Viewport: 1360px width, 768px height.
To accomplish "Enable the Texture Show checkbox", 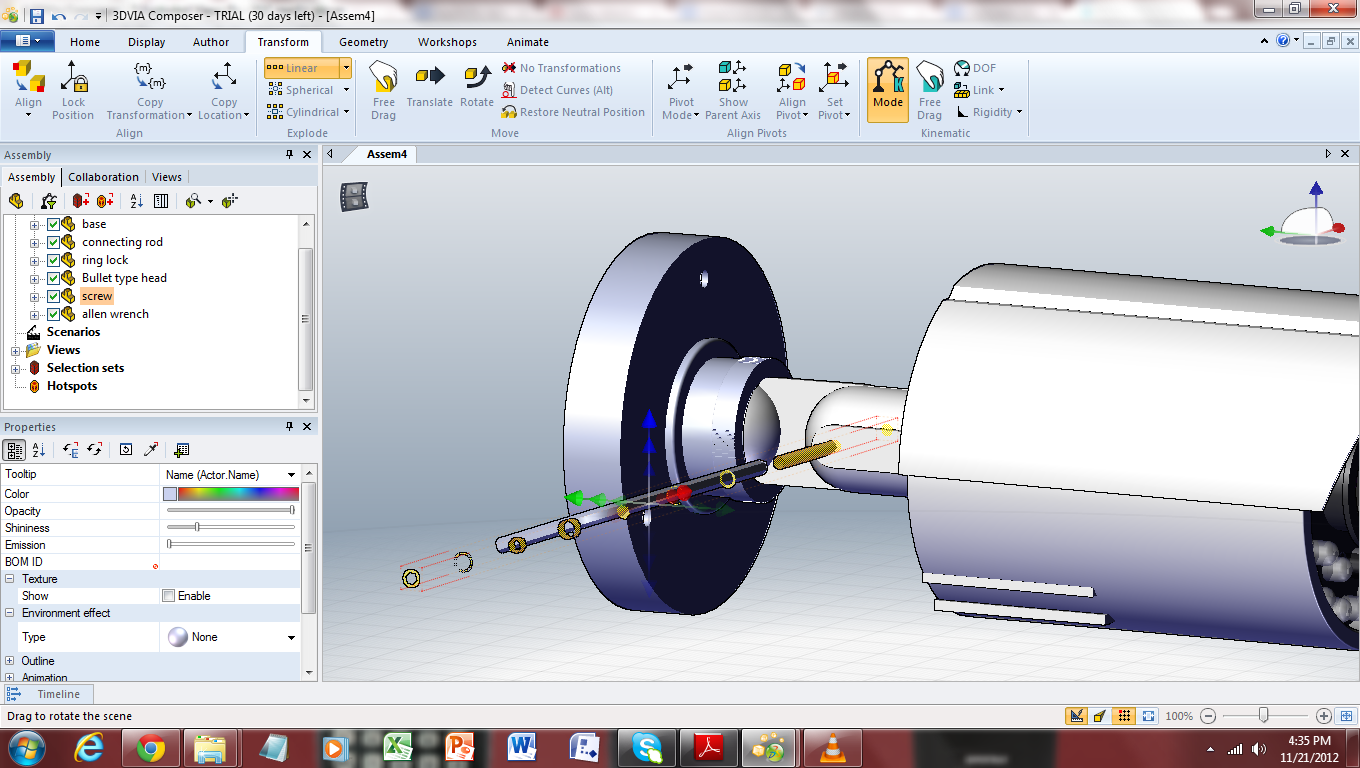I will click(x=168, y=596).
